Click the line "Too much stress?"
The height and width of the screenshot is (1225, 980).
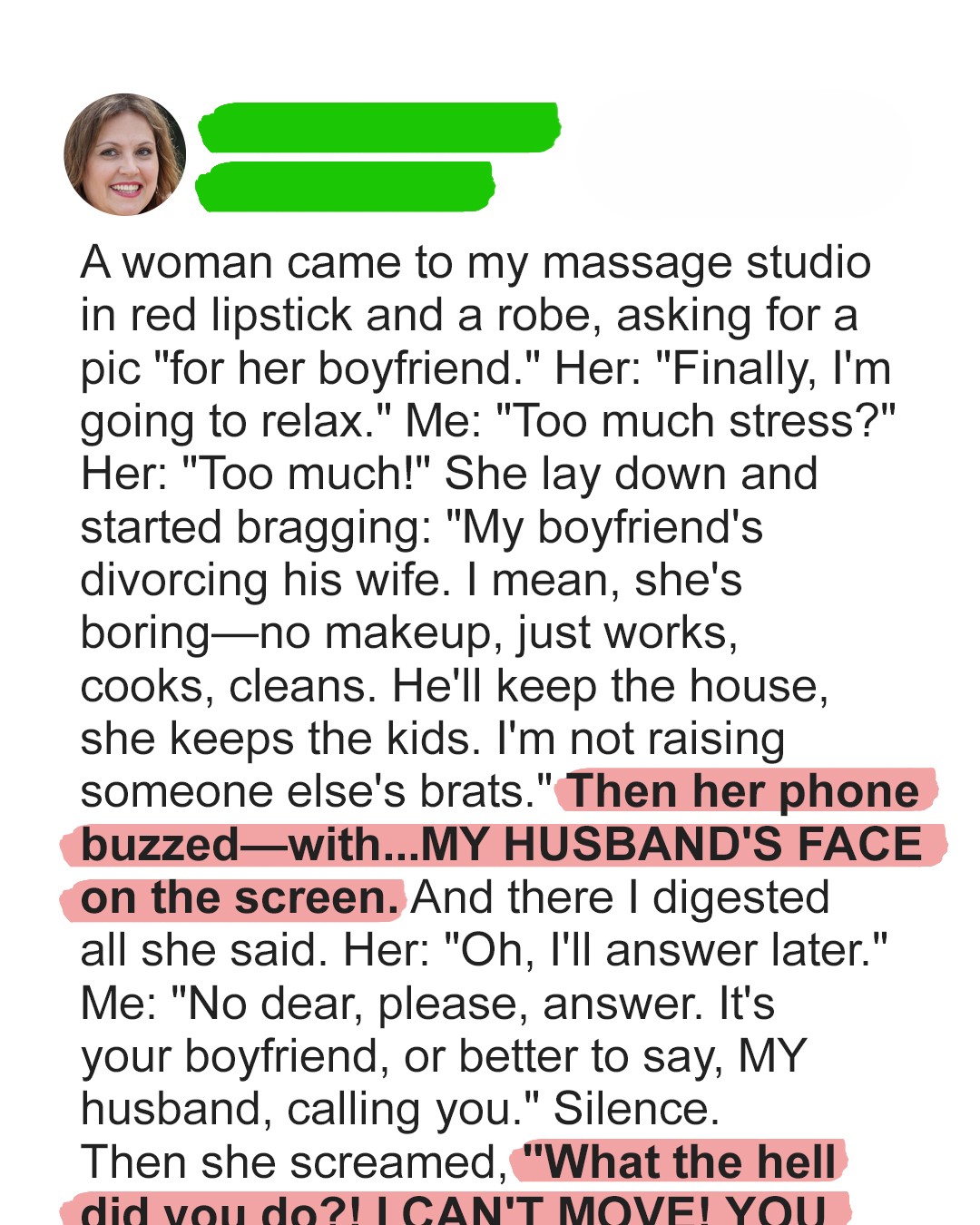694,421
